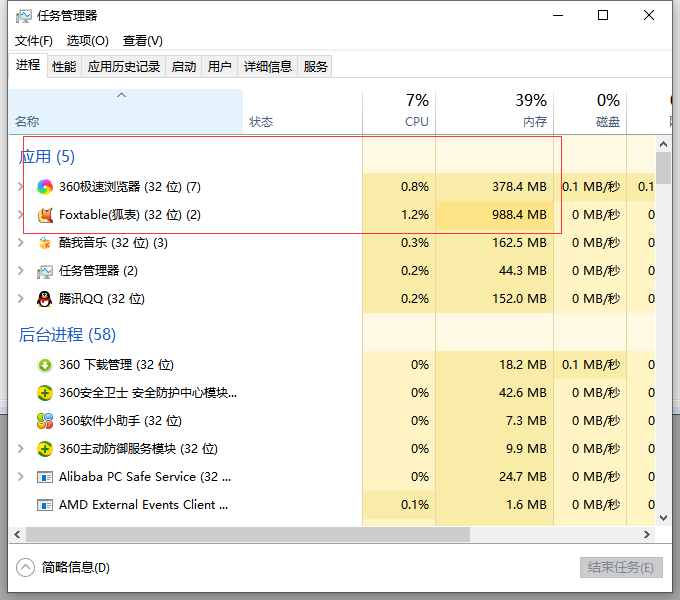Click the 360主动防御服务模块 icon
Viewport: 680px width, 600px height.
click(45, 449)
